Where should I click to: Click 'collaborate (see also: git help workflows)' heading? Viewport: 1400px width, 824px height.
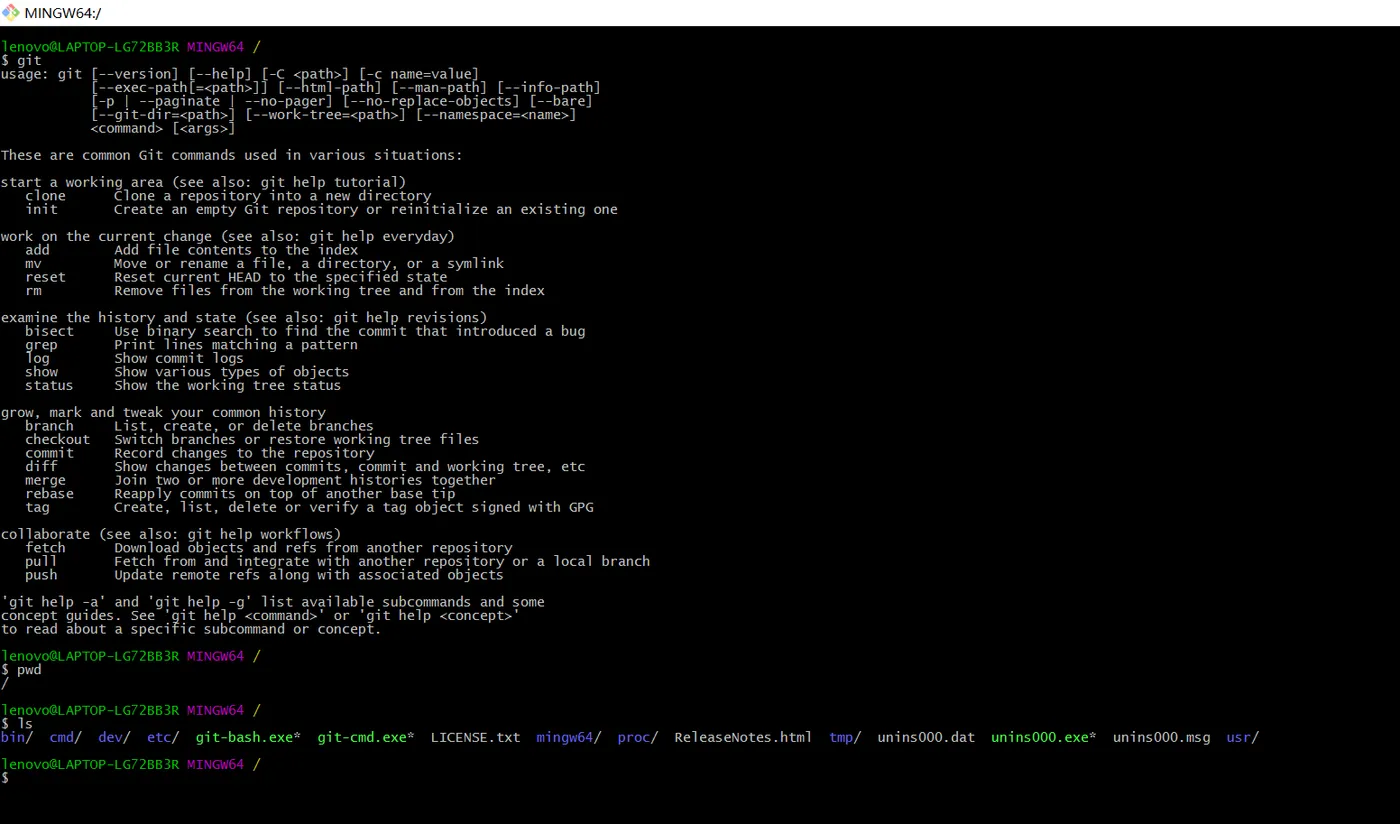[171, 534]
